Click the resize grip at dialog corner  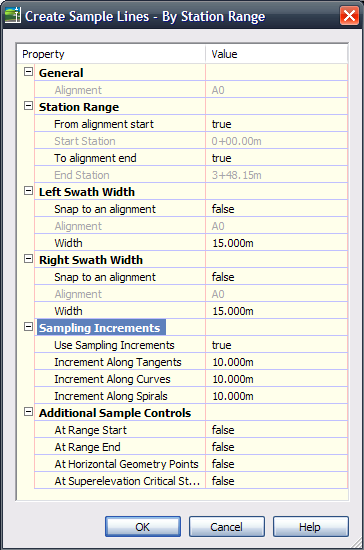coord(356,543)
